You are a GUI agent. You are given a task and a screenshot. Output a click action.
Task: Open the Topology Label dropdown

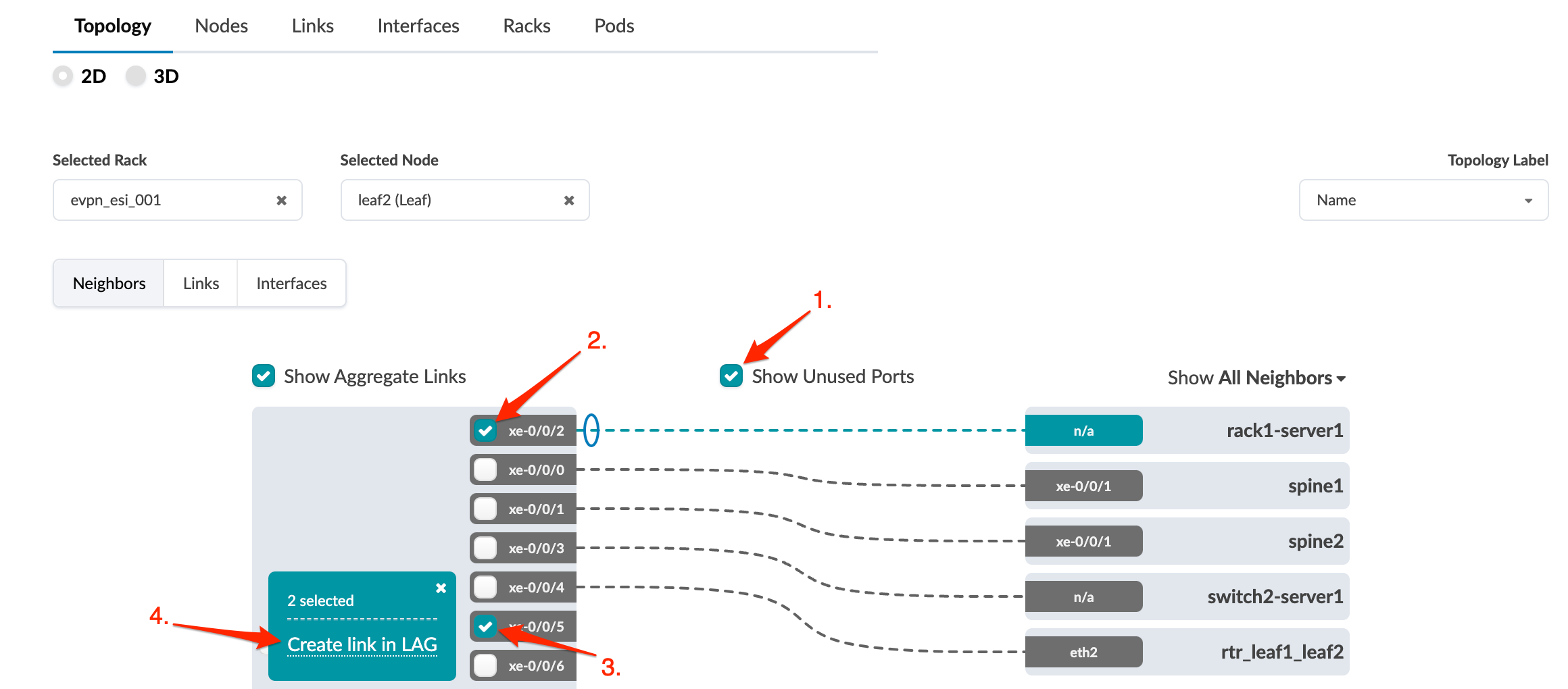pos(1423,201)
